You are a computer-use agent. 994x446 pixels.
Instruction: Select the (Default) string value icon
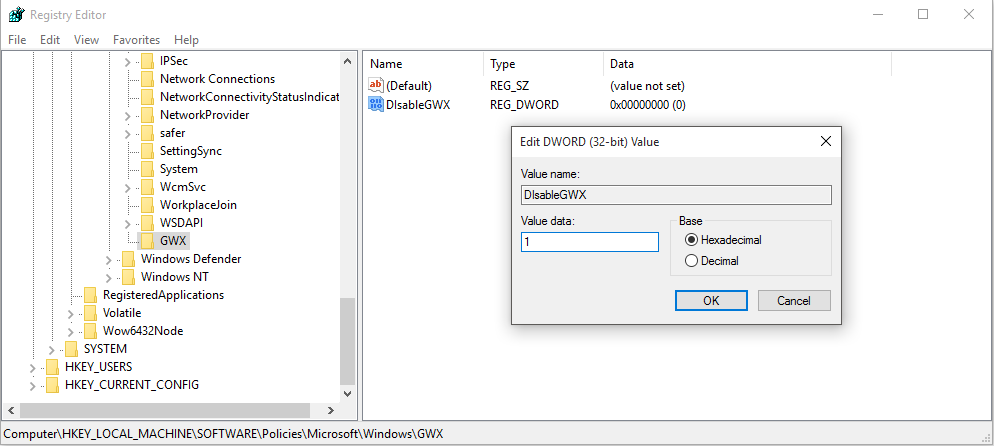point(376,85)
